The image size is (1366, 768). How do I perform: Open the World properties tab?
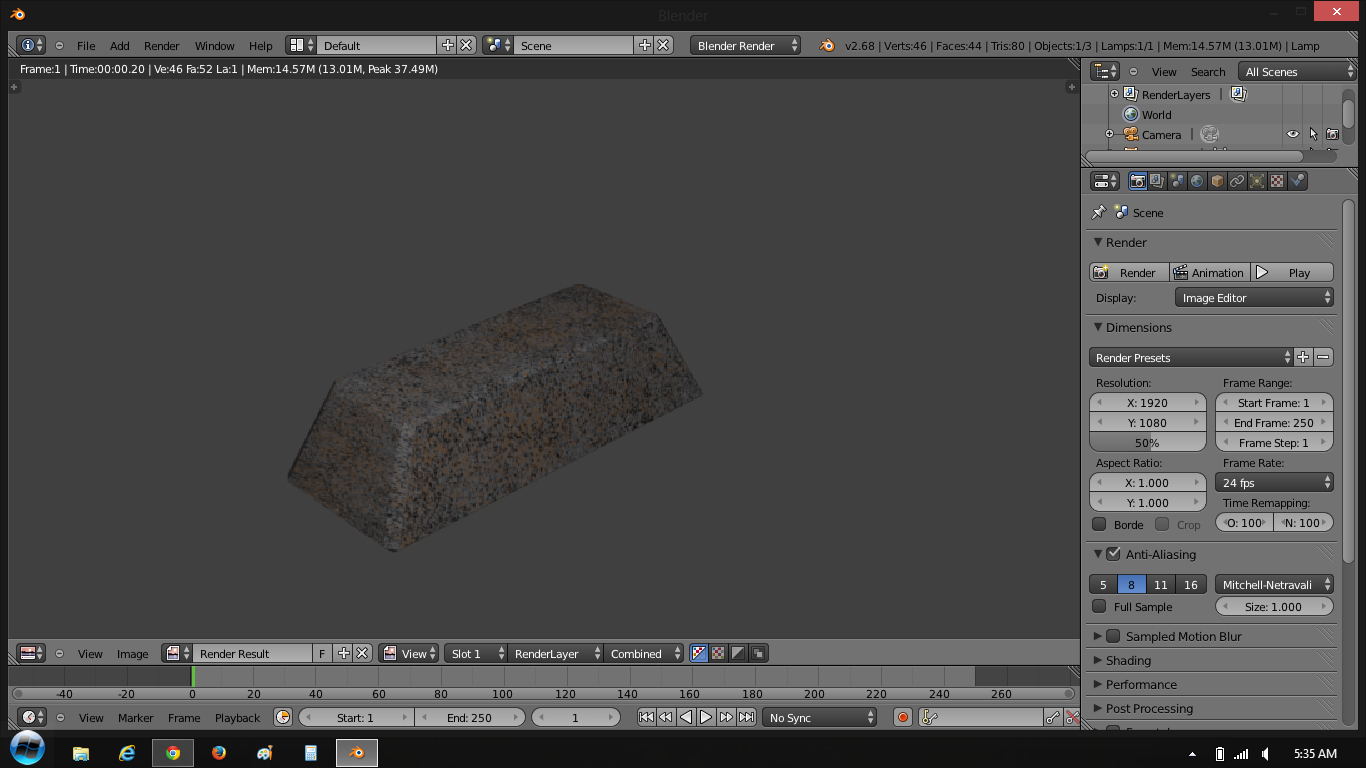1198,181
